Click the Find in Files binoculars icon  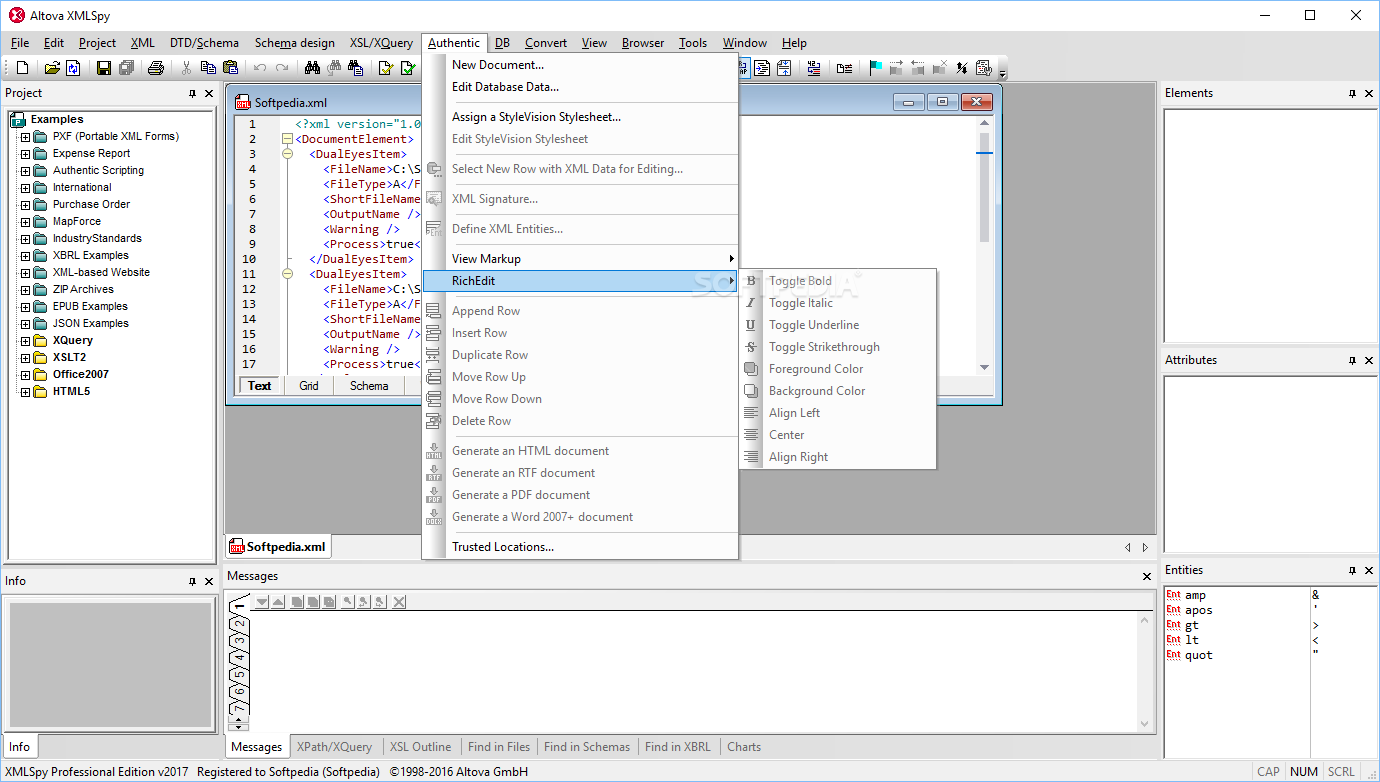click(x=354, y=68)
